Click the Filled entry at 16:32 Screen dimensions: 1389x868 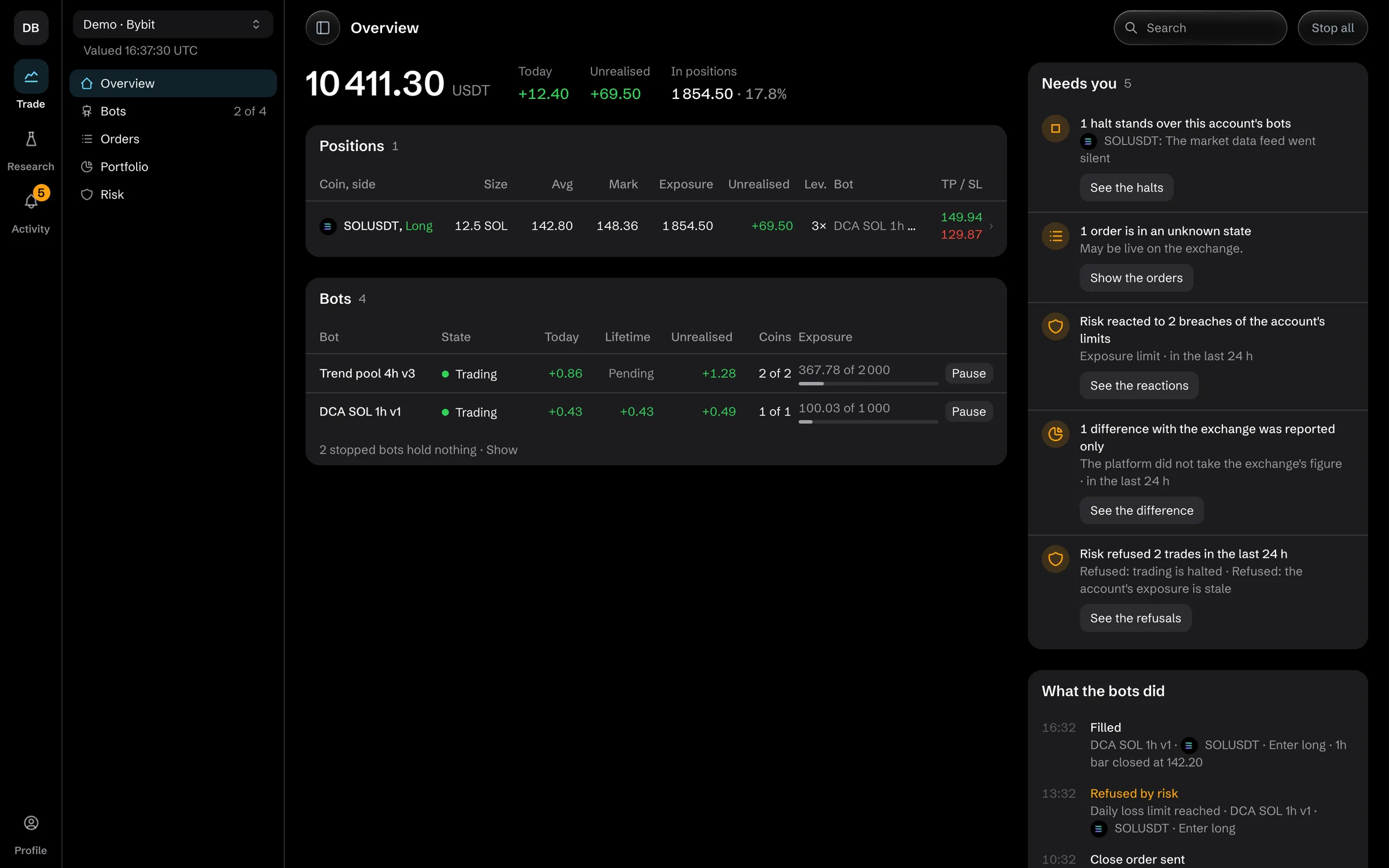coord(1197,745)
